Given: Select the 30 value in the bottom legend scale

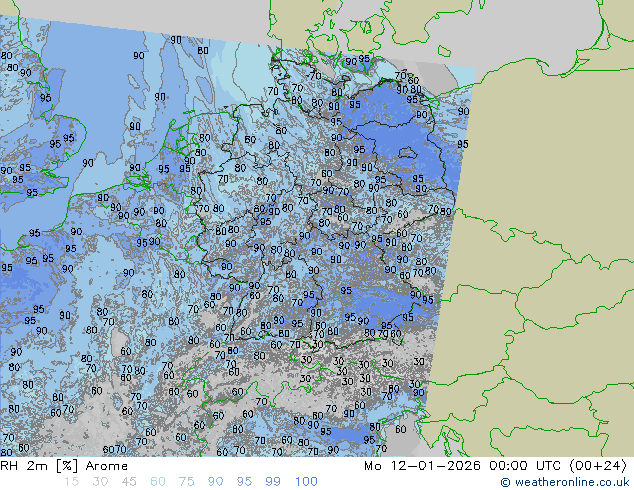Looking at the screenshot, I should tap(100, 482).
